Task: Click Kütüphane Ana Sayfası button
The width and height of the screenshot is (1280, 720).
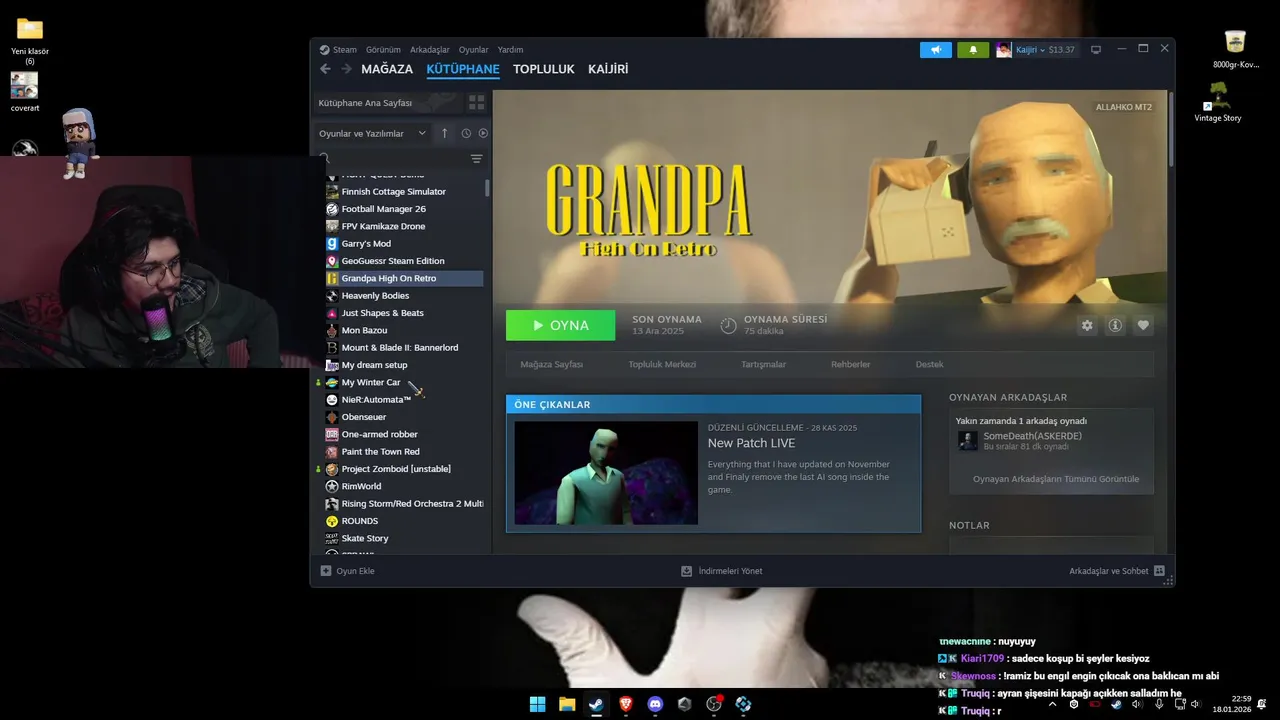Action: pos(386,103)
